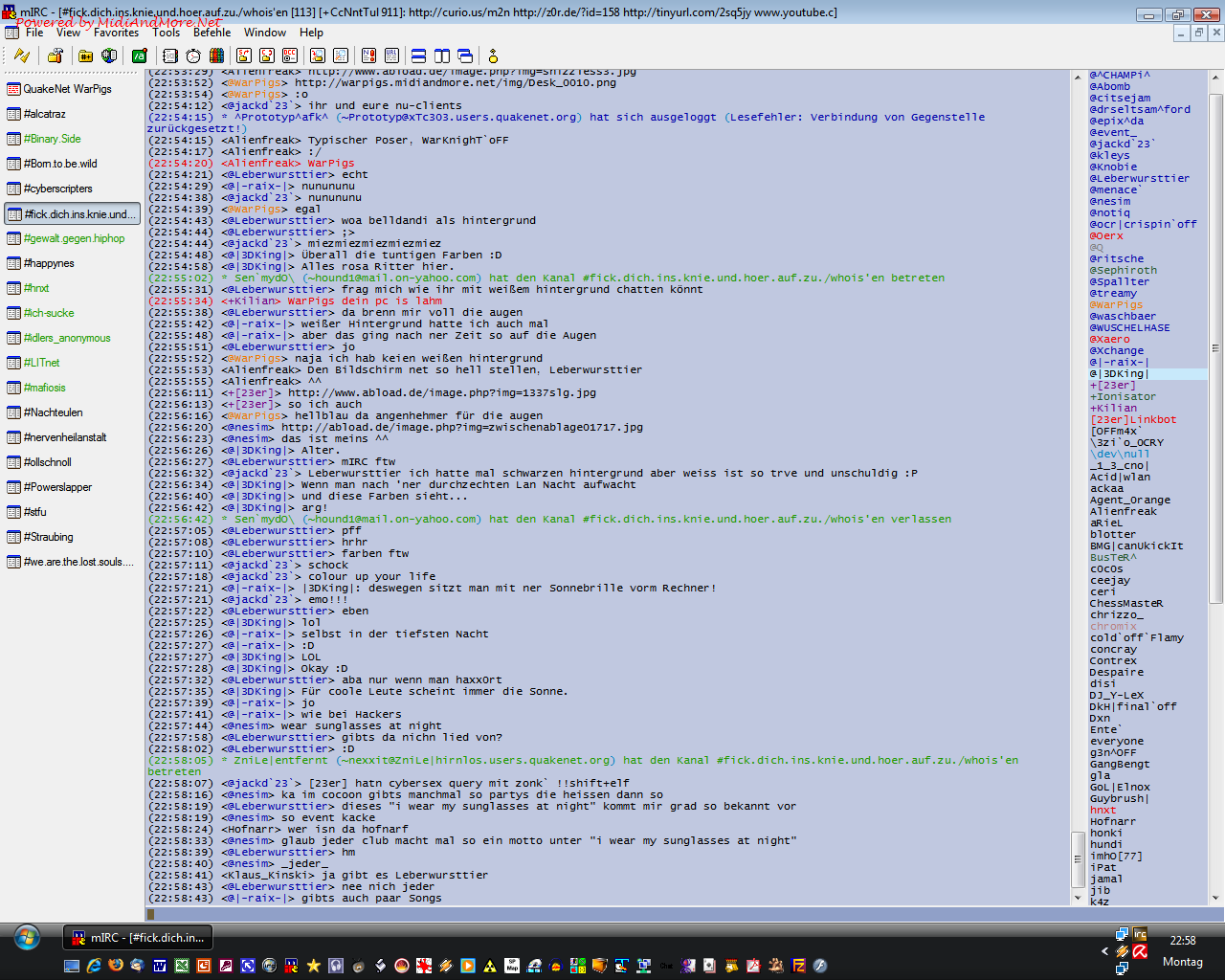This screenshot has height=980, width=1225.
Task: Select @Leberwursttier in the nickname list
Action: 1139,178
